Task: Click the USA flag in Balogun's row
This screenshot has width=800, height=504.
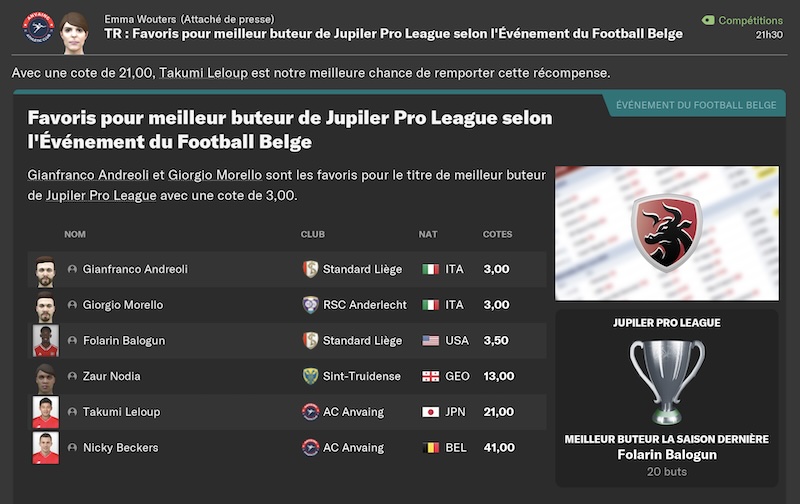Action: tap(430, 340)
